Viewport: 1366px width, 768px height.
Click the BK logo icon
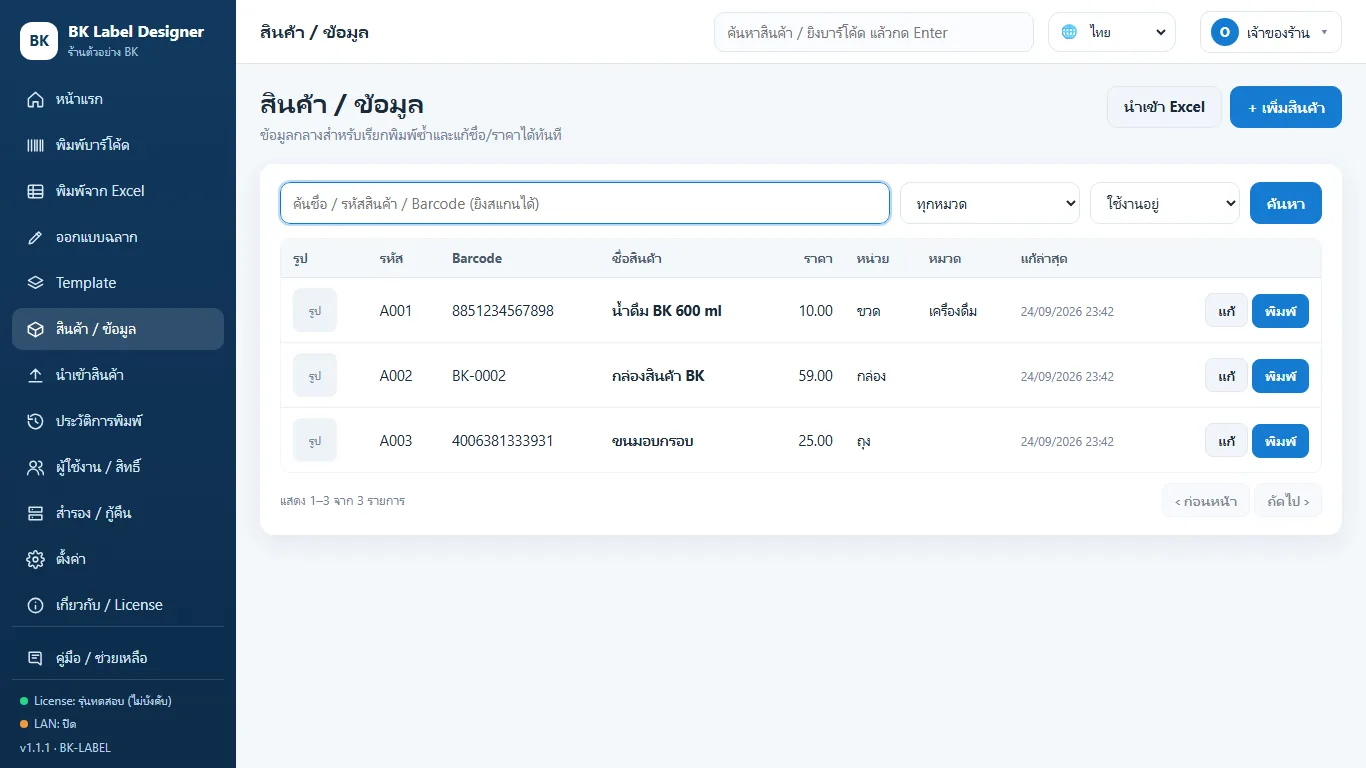pyautogui.click(x=39, y=41)
